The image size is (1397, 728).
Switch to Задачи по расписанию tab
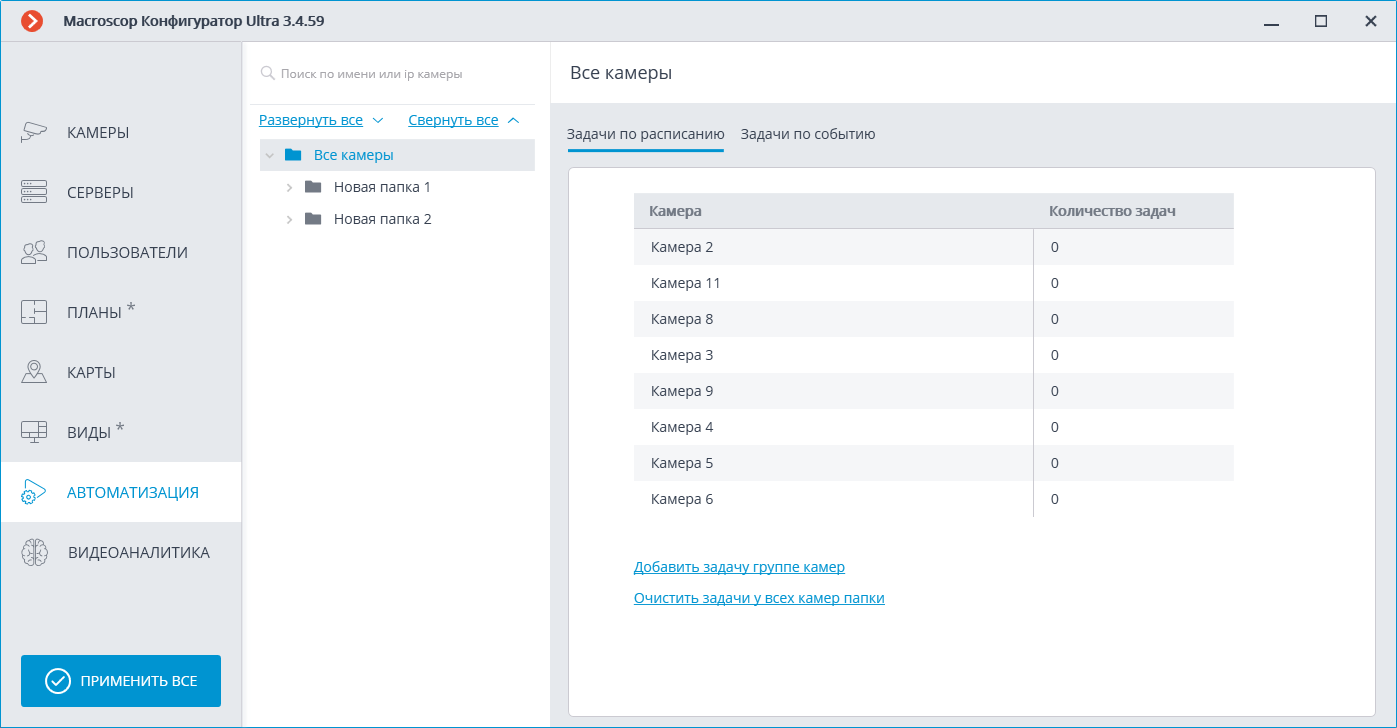645,134
